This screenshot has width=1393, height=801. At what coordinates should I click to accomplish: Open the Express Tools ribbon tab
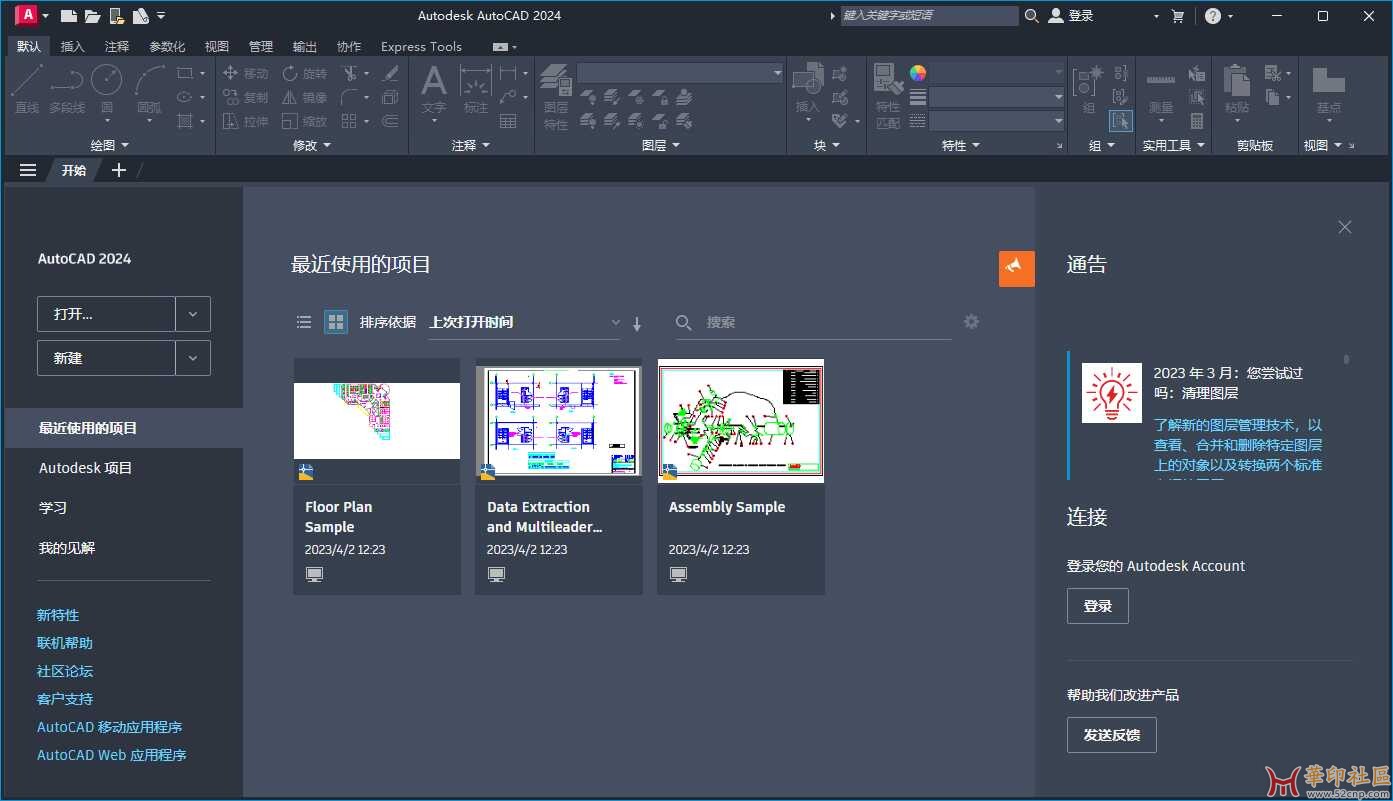[x=421, y=46]
